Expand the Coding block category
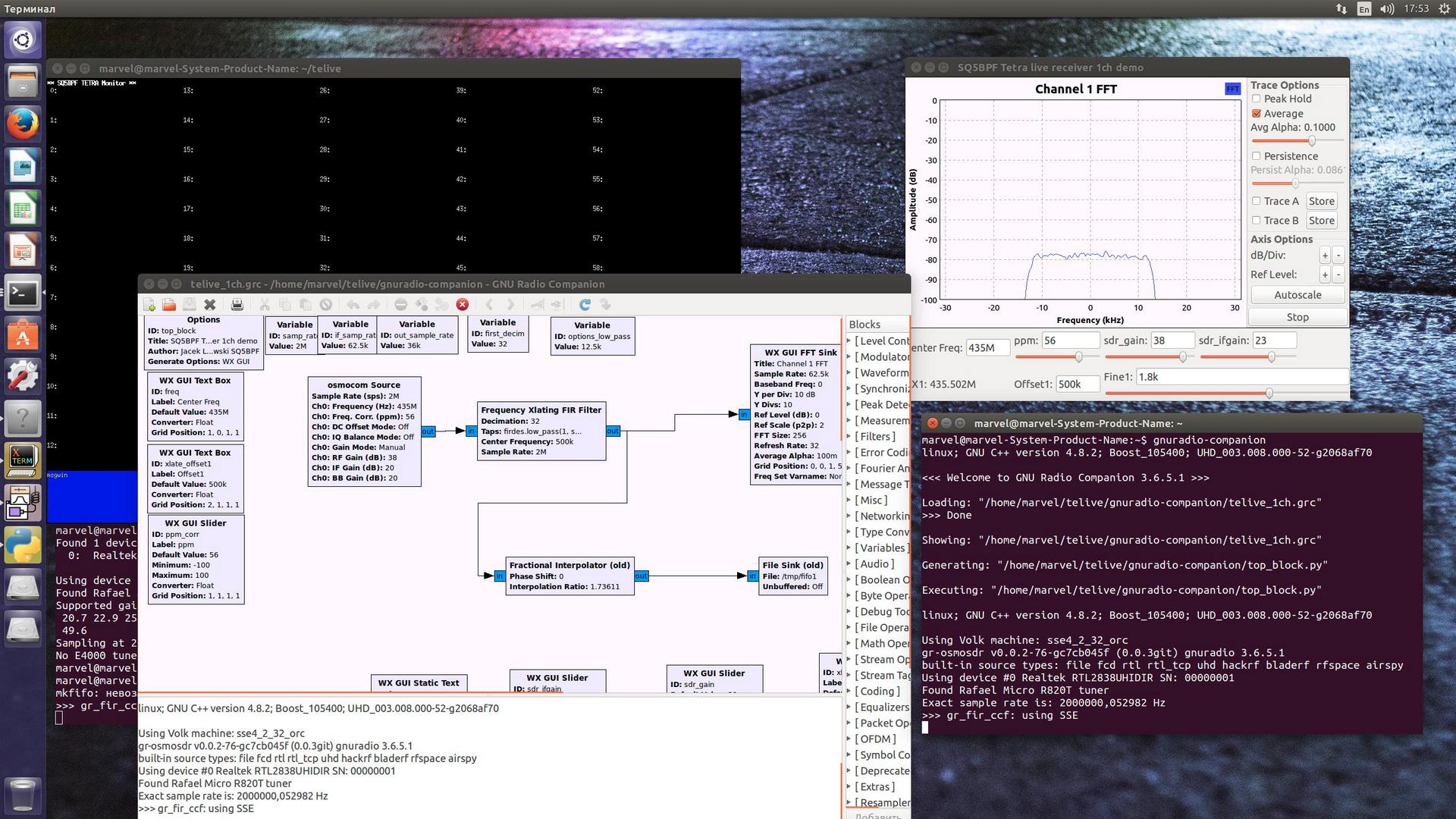Viewport: 1456px width, 819px height. [x=849, y=692]
